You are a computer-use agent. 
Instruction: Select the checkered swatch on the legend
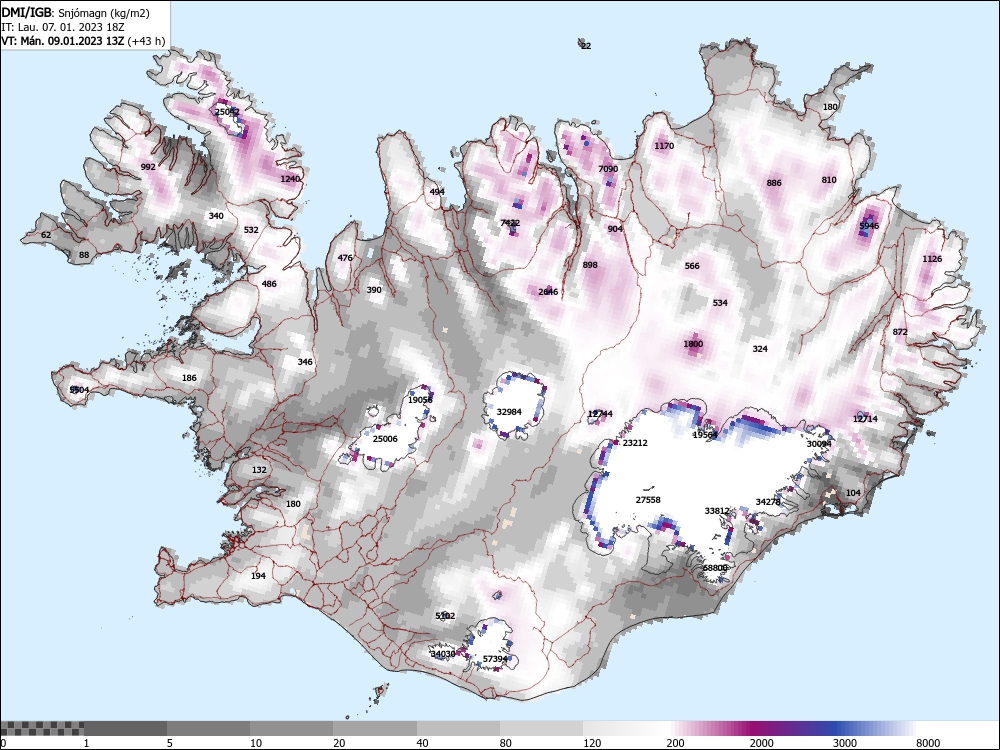[42, 728]
